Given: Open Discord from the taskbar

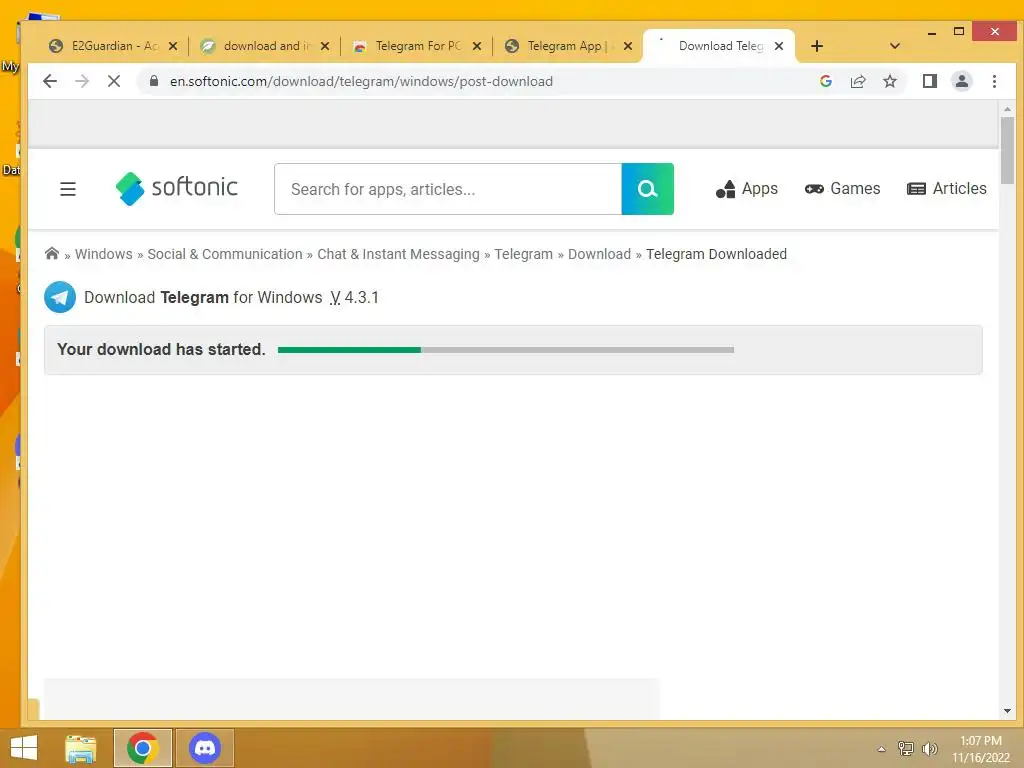Looking at the screenshot, I should coord(204,748).
